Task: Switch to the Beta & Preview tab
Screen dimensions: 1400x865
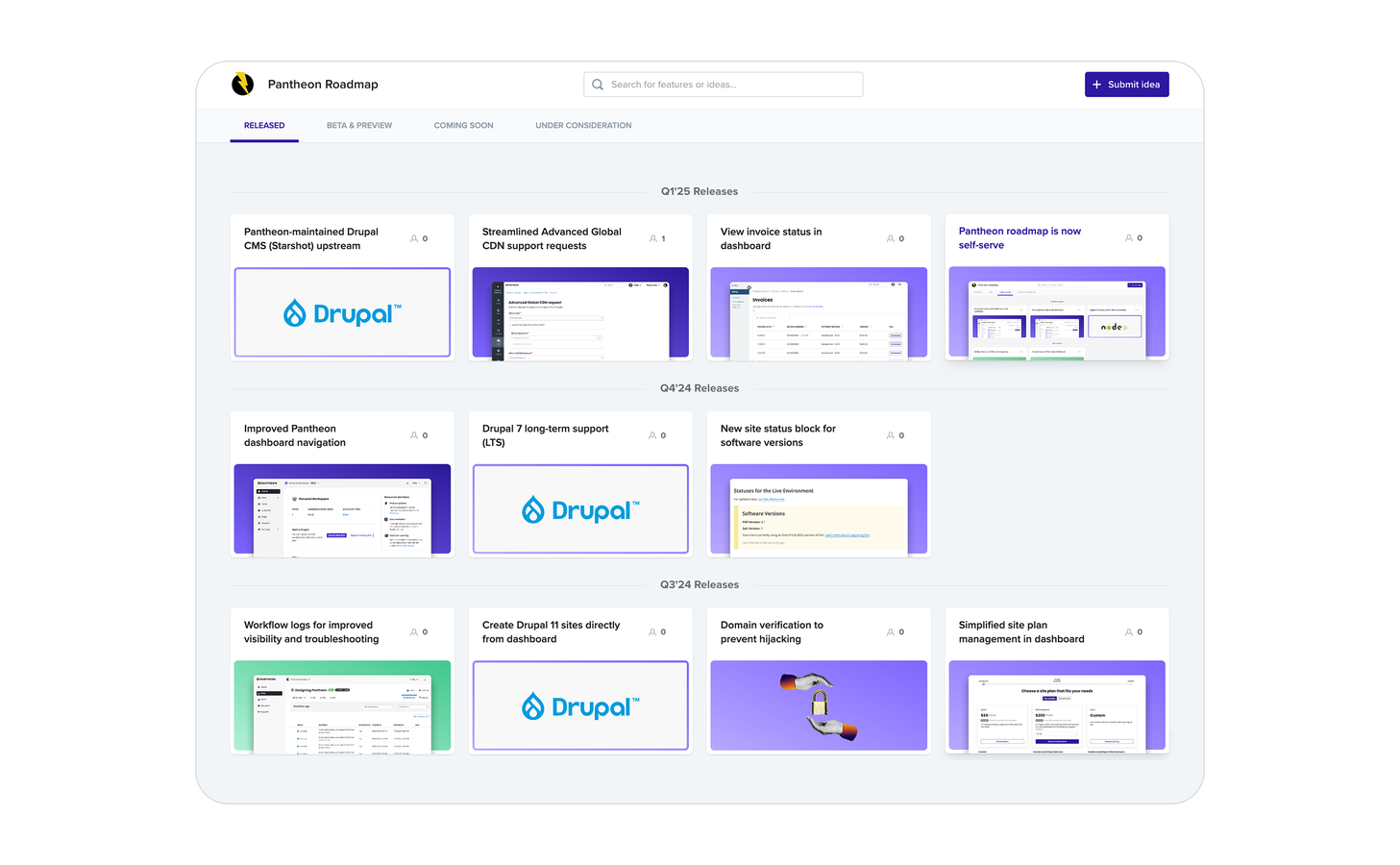Action: point(359,126)
